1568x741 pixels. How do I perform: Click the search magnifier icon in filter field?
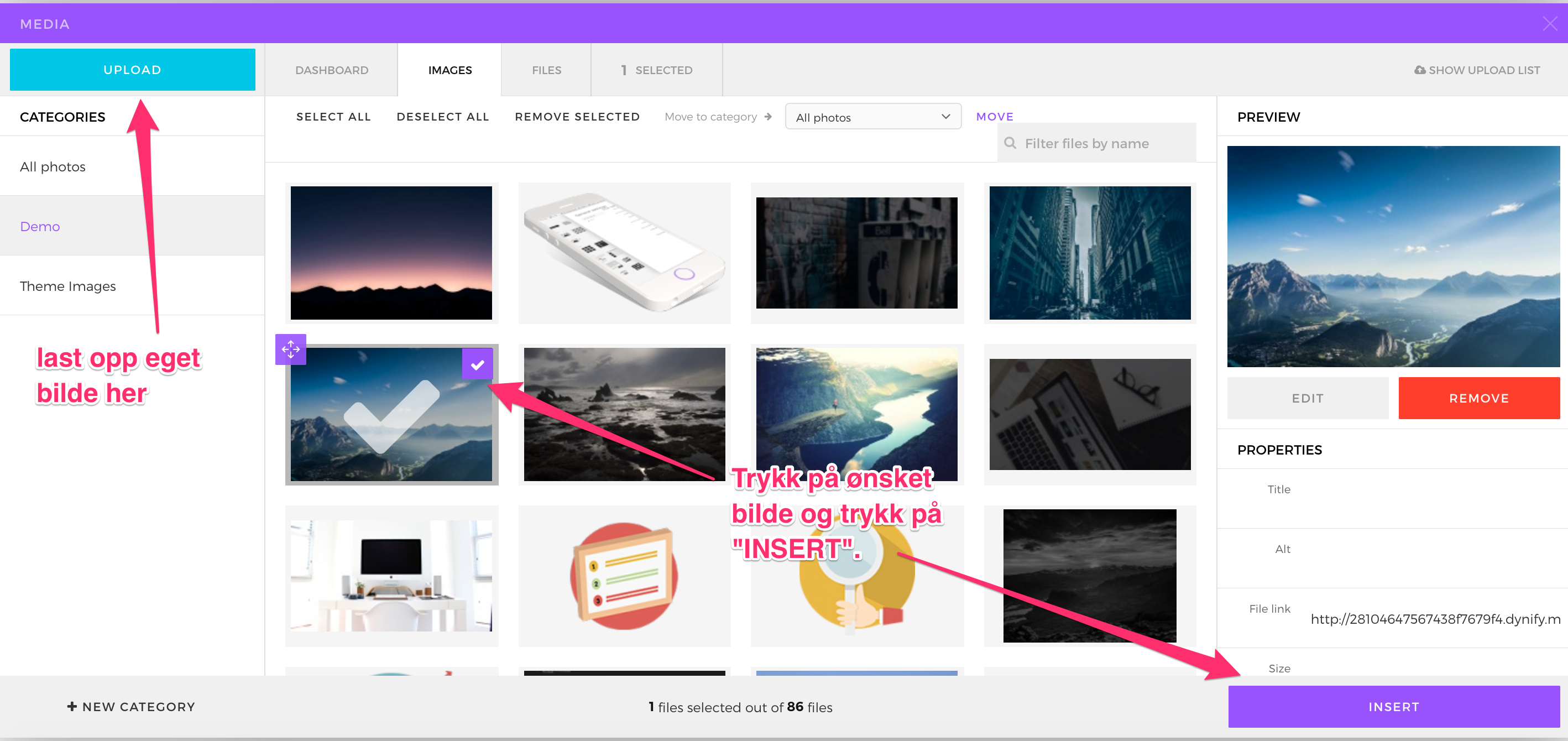[x=1010, y=143]
